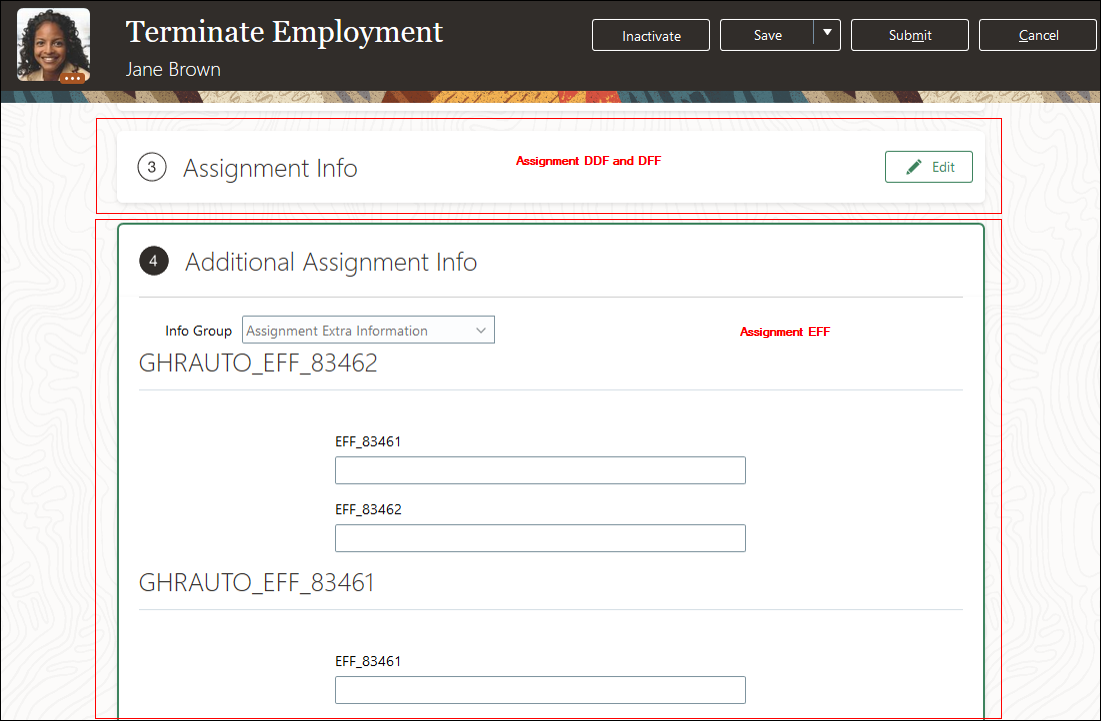Focus the EFF_83461 field under GHRAUTO_EFF_83462

540,470
